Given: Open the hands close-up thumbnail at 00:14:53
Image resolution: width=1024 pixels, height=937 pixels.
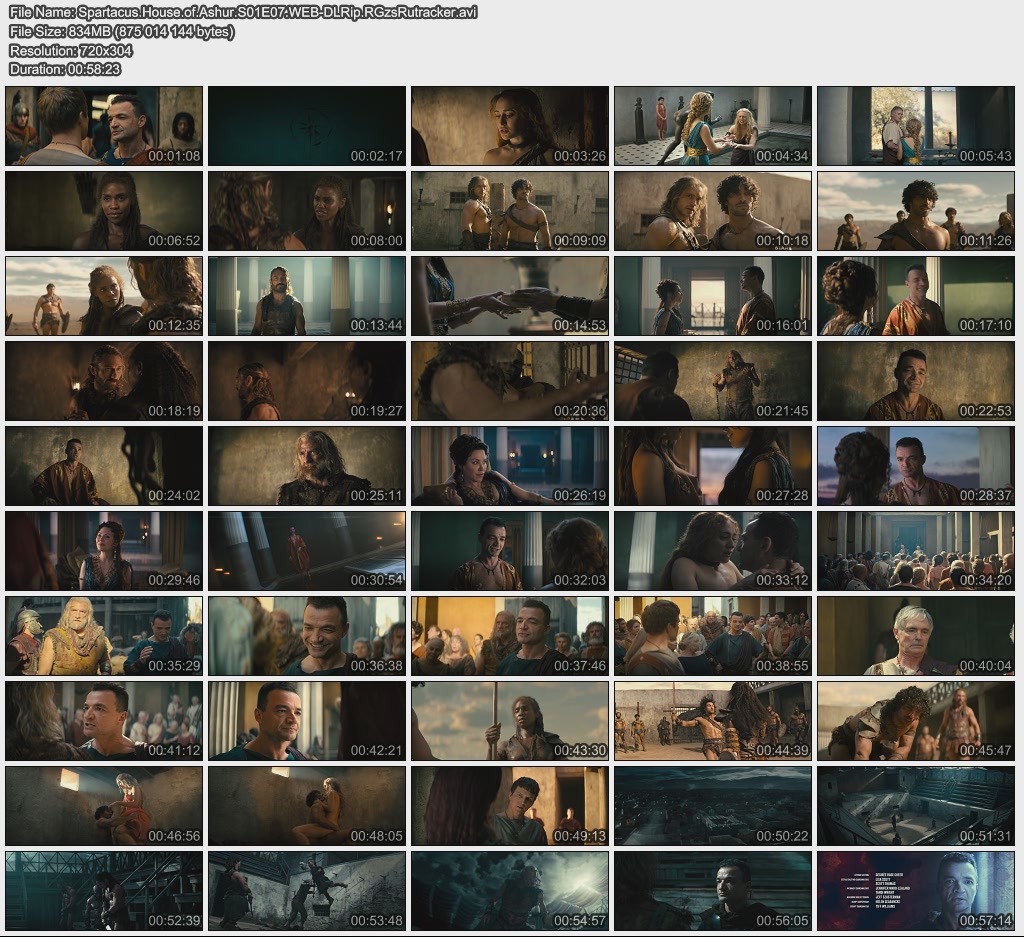Looking at the screenshot, I should click(510, 296).
